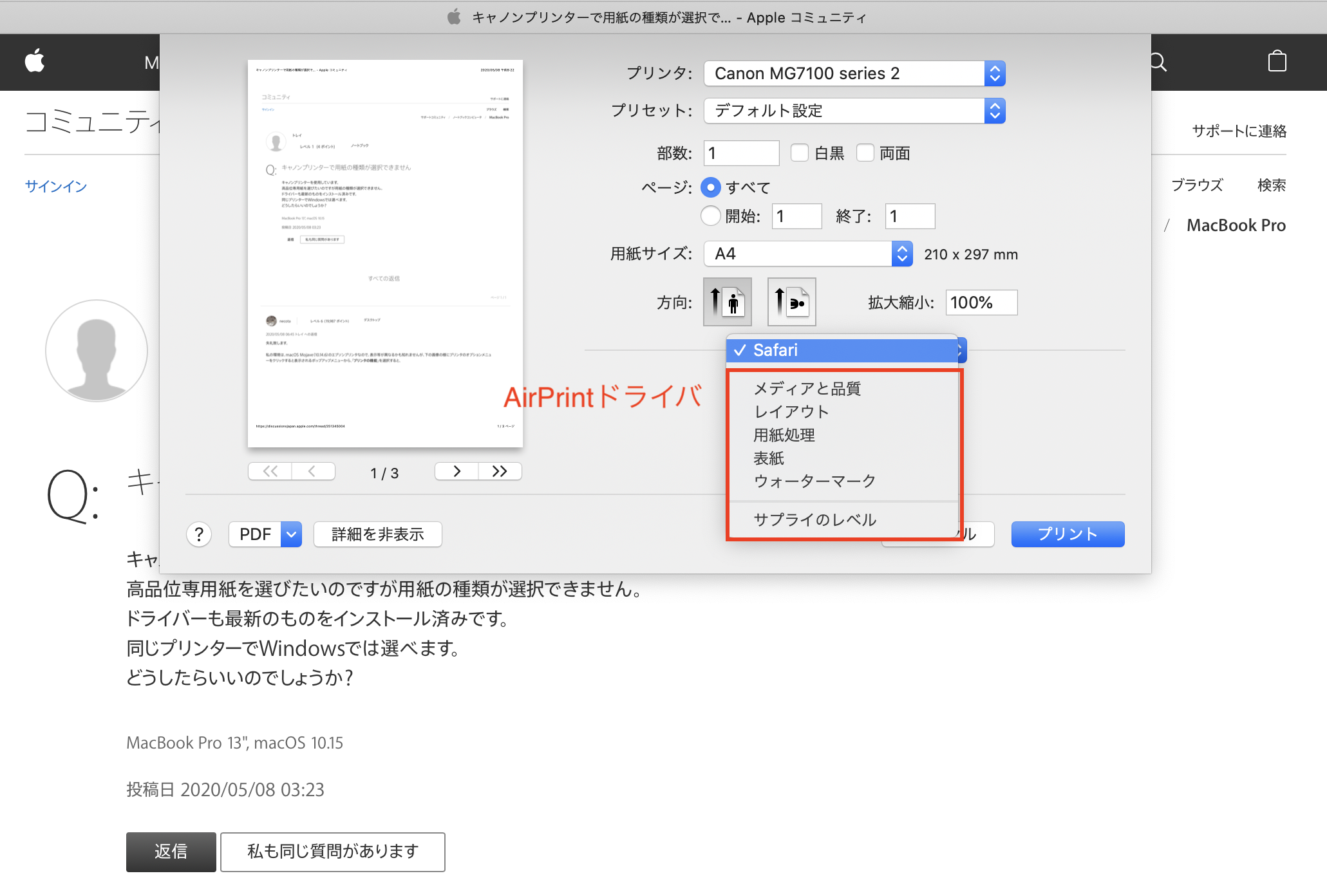Screen dimensions: 1327x896
Task: Click the 拡大縮小 100% field
Action: pyautogui.click(x=981, y=303)
